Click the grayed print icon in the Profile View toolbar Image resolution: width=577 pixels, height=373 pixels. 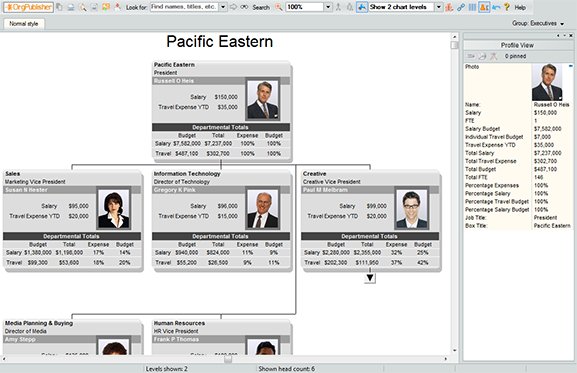[482, 56]
